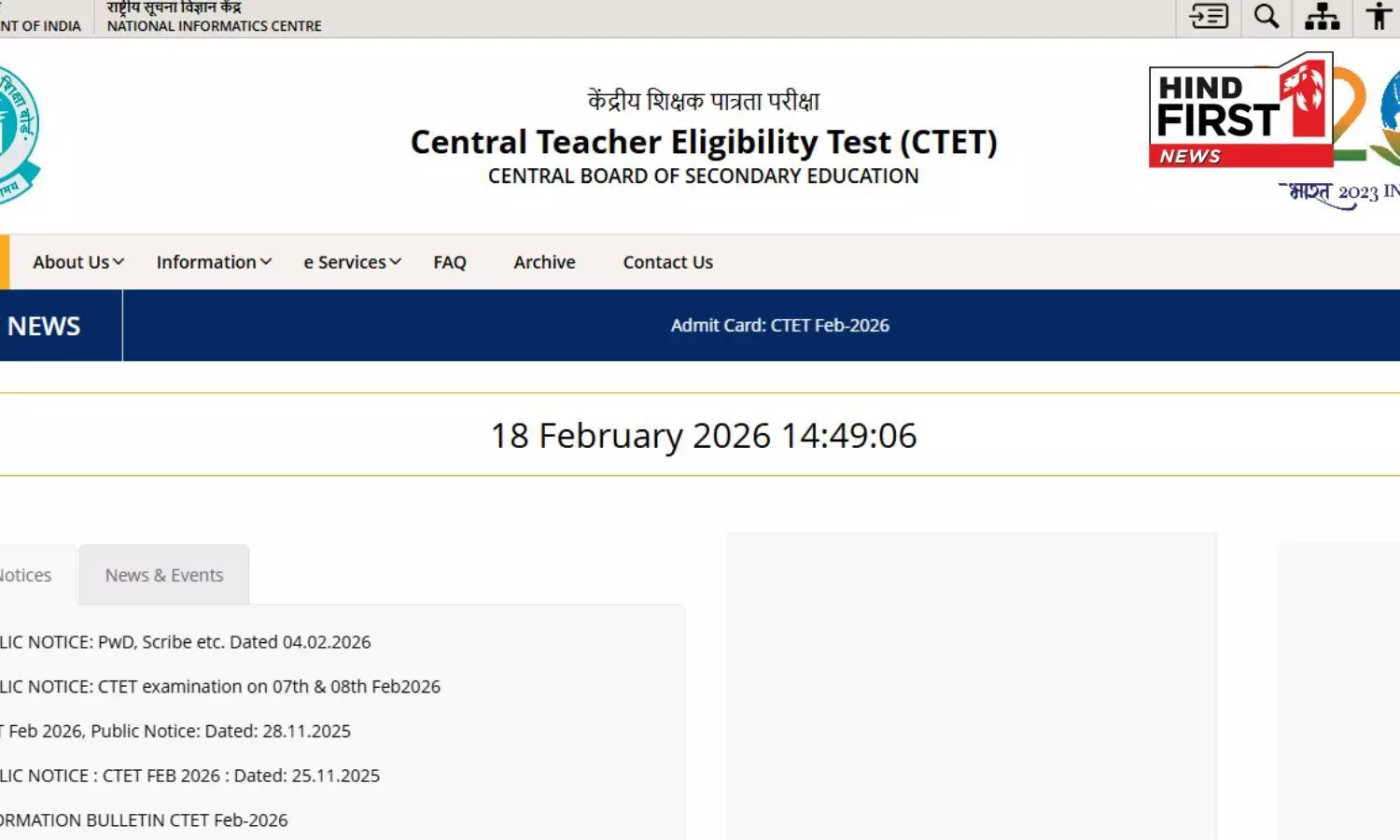Select the skip-to-main-content icon
This screenshot has height=840, width=1400.
click(x=1208, y=16)
